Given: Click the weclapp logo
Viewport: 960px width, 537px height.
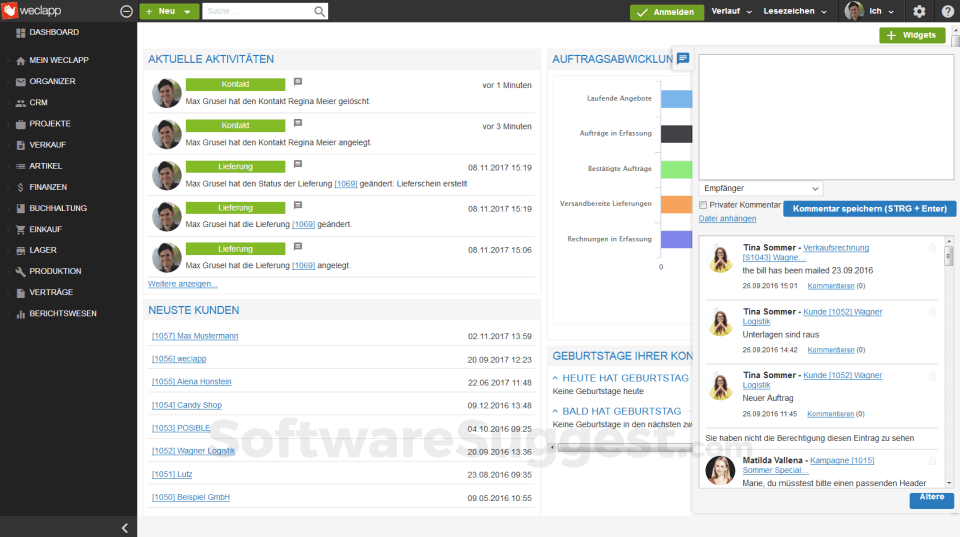Looking at the screenshot, I should coord(32,10).
